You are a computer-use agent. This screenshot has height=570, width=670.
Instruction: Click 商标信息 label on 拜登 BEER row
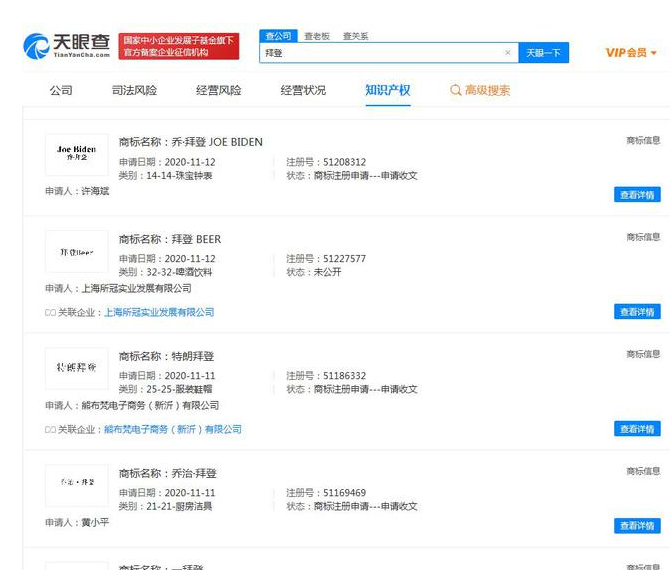point(643,237)
